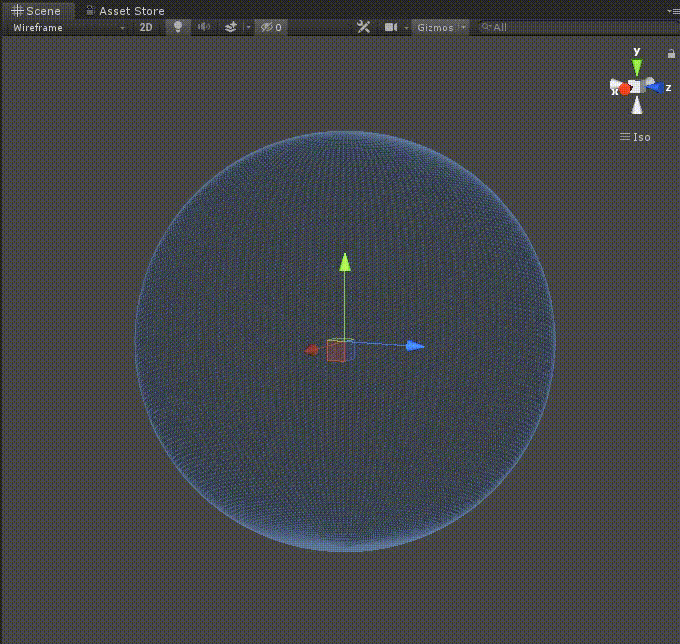
Task: Open the component editor tools icon
Action: tap(363, 27)
